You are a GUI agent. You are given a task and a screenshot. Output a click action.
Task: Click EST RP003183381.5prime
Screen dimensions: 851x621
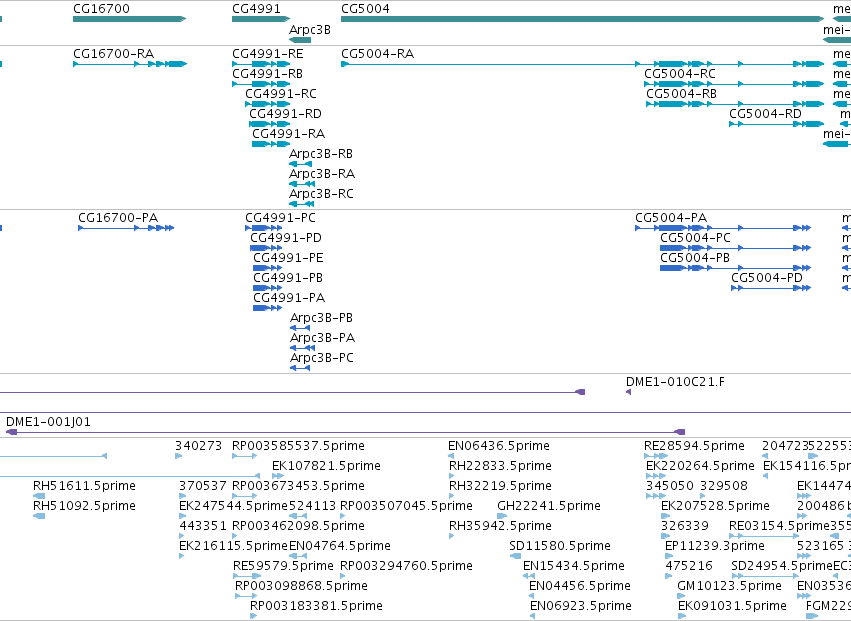pos(253,616)
